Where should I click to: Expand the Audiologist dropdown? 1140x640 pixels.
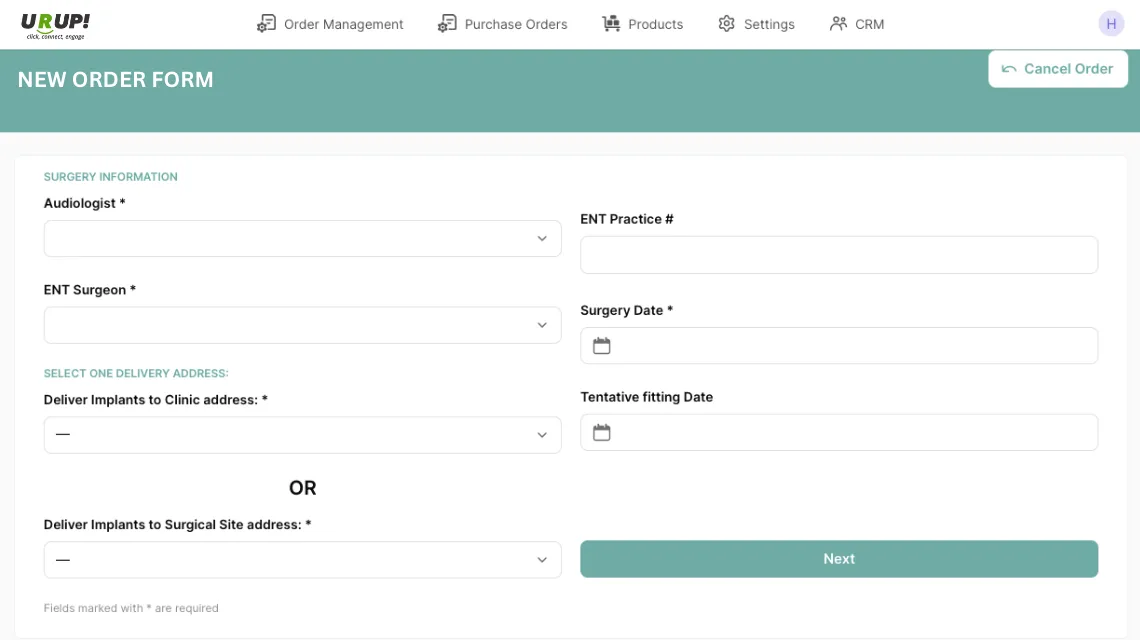tap(302, 239)
